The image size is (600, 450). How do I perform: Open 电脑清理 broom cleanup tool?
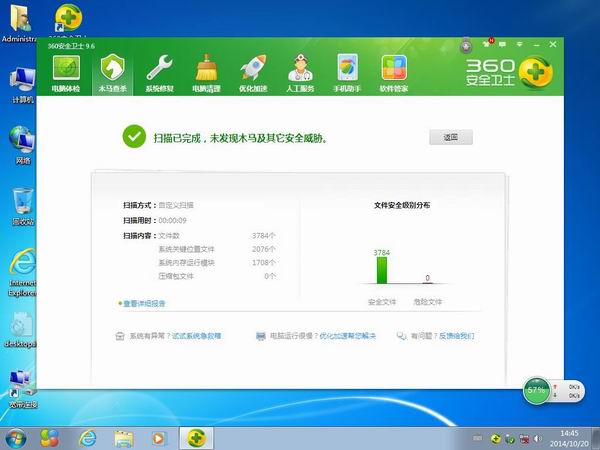[x=206, y=74]
